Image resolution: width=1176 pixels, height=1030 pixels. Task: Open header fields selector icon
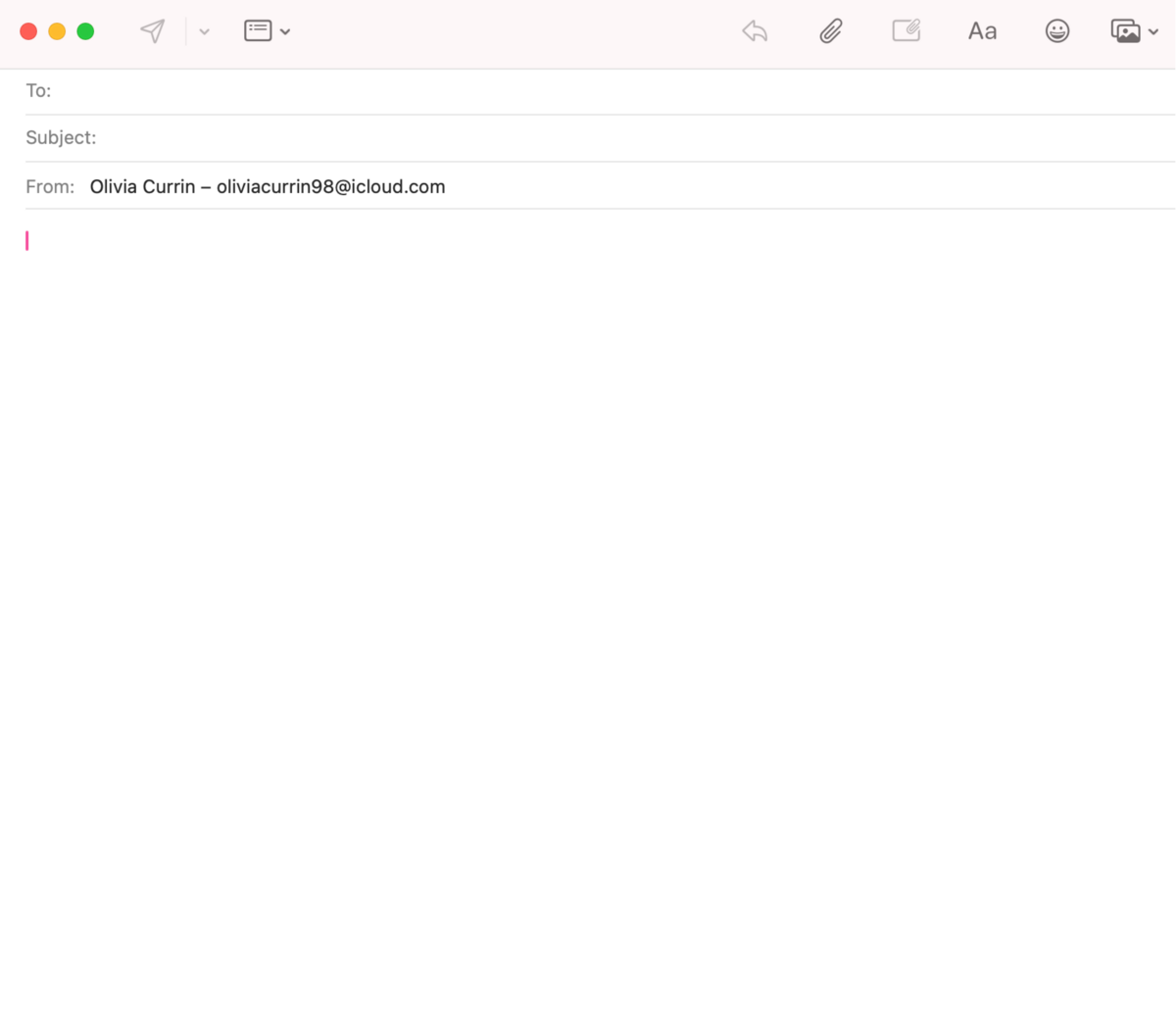coord(258,30)
